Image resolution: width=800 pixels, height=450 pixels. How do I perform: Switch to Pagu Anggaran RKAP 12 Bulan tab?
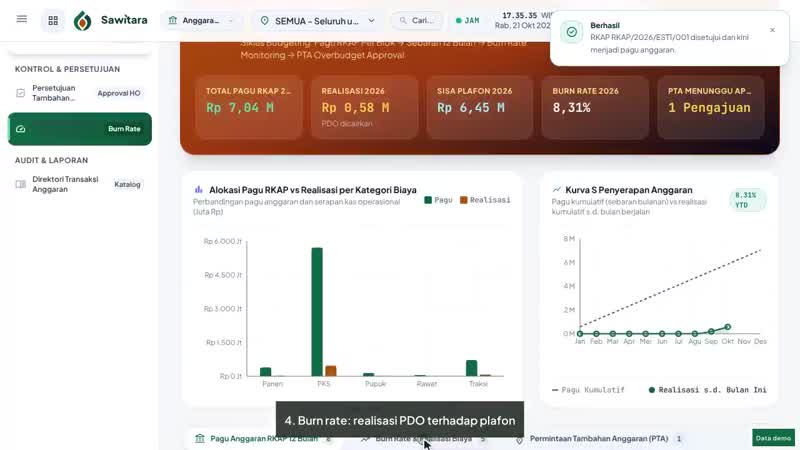(x=264, y=439)
